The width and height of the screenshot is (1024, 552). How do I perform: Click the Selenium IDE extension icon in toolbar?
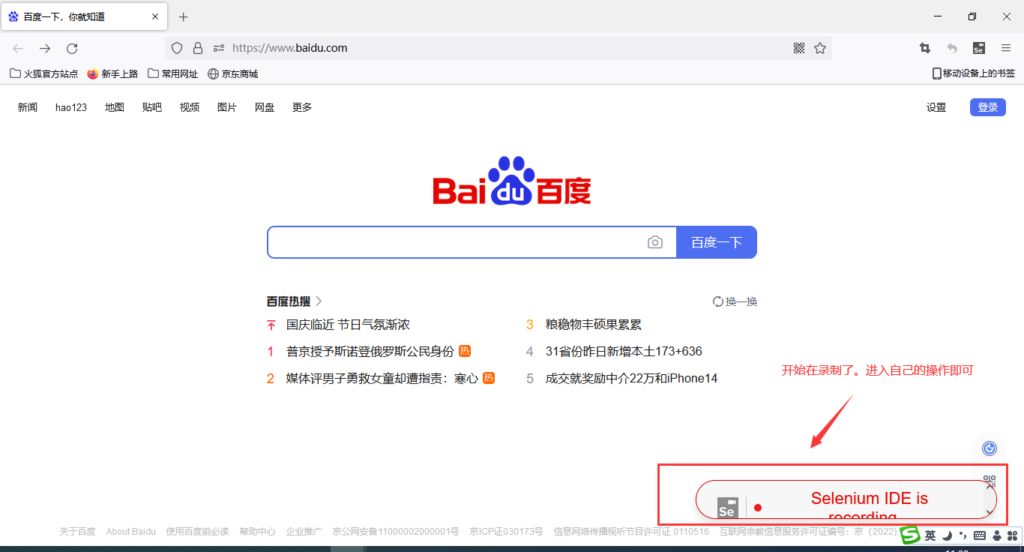click(x=979, y=48)
